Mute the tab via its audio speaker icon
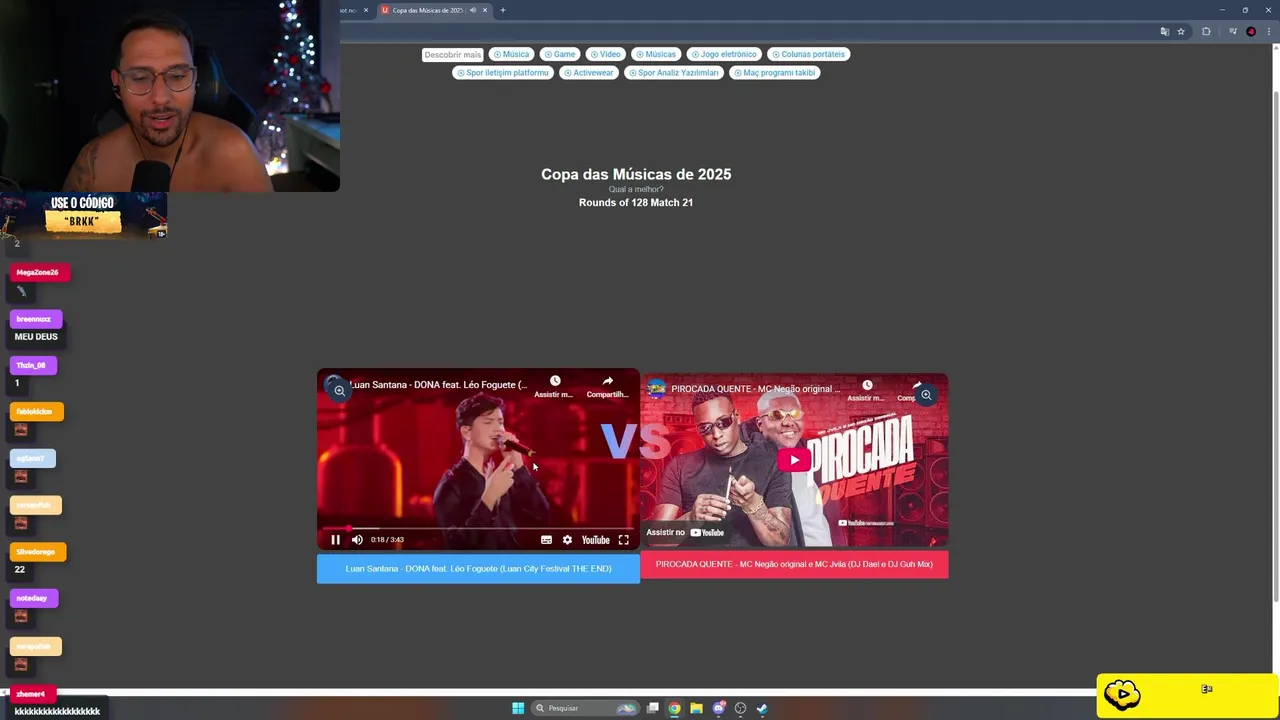Viewport: 1280px width, 720px height. pos(473,10)
